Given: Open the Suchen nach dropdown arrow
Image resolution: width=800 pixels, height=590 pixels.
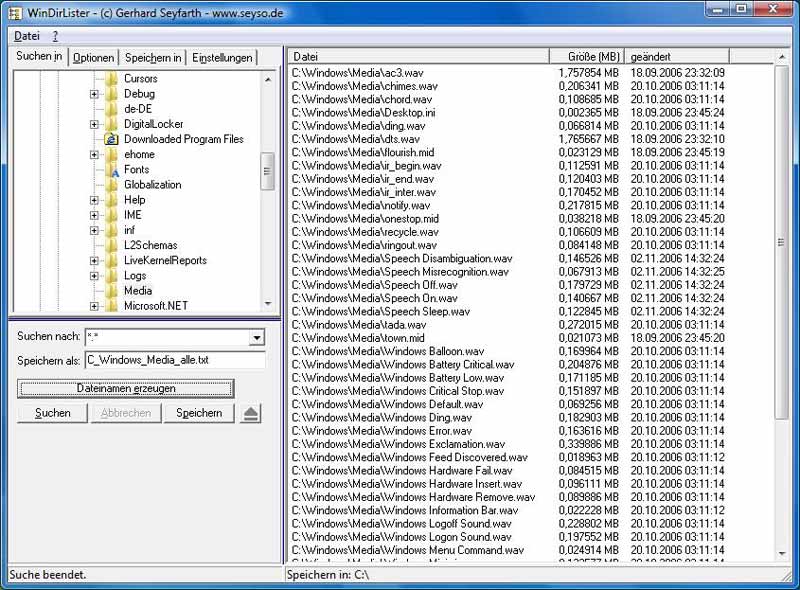Looking at the screenshot, I should [x=257, y=337].
